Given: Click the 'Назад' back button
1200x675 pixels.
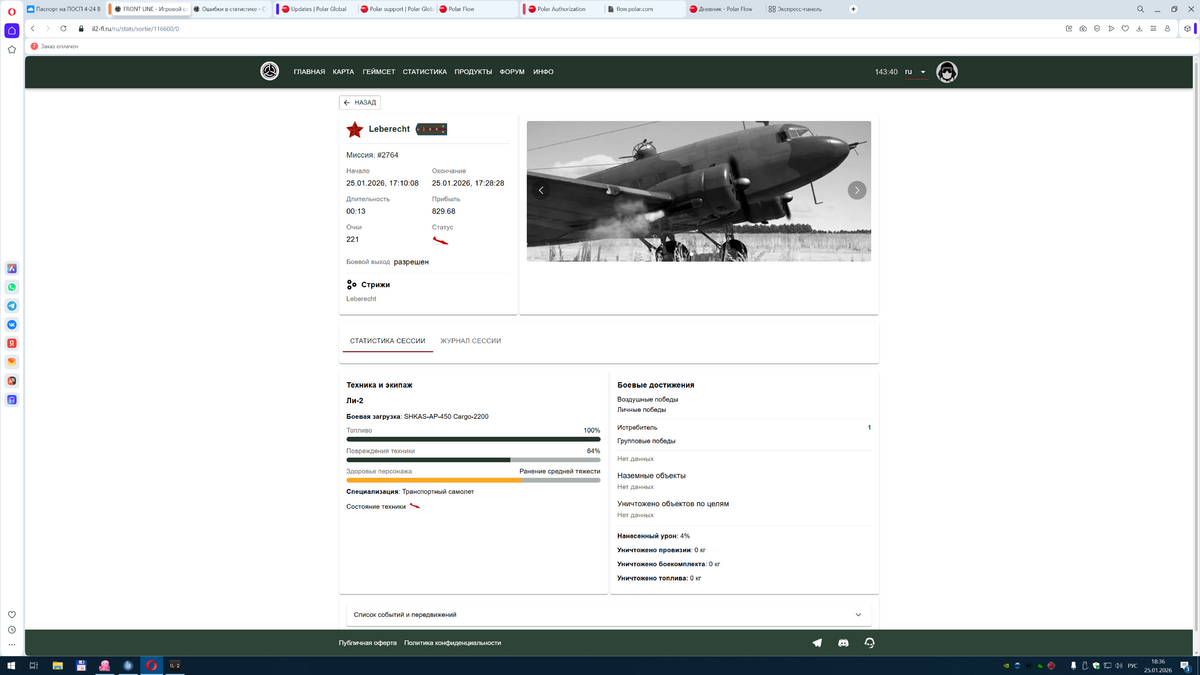Looking at the screenshot, I should (360, 102).
